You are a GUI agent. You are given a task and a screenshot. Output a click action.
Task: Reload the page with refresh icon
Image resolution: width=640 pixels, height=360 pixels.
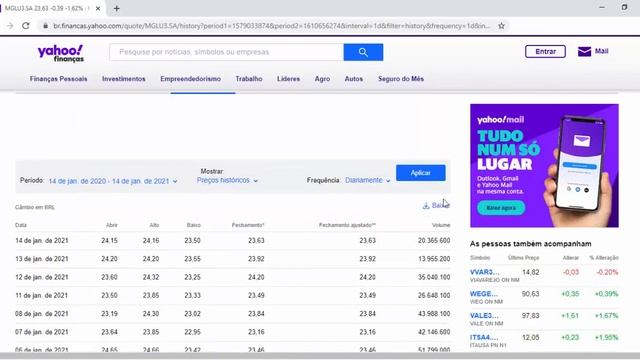(x=26, y=26)
